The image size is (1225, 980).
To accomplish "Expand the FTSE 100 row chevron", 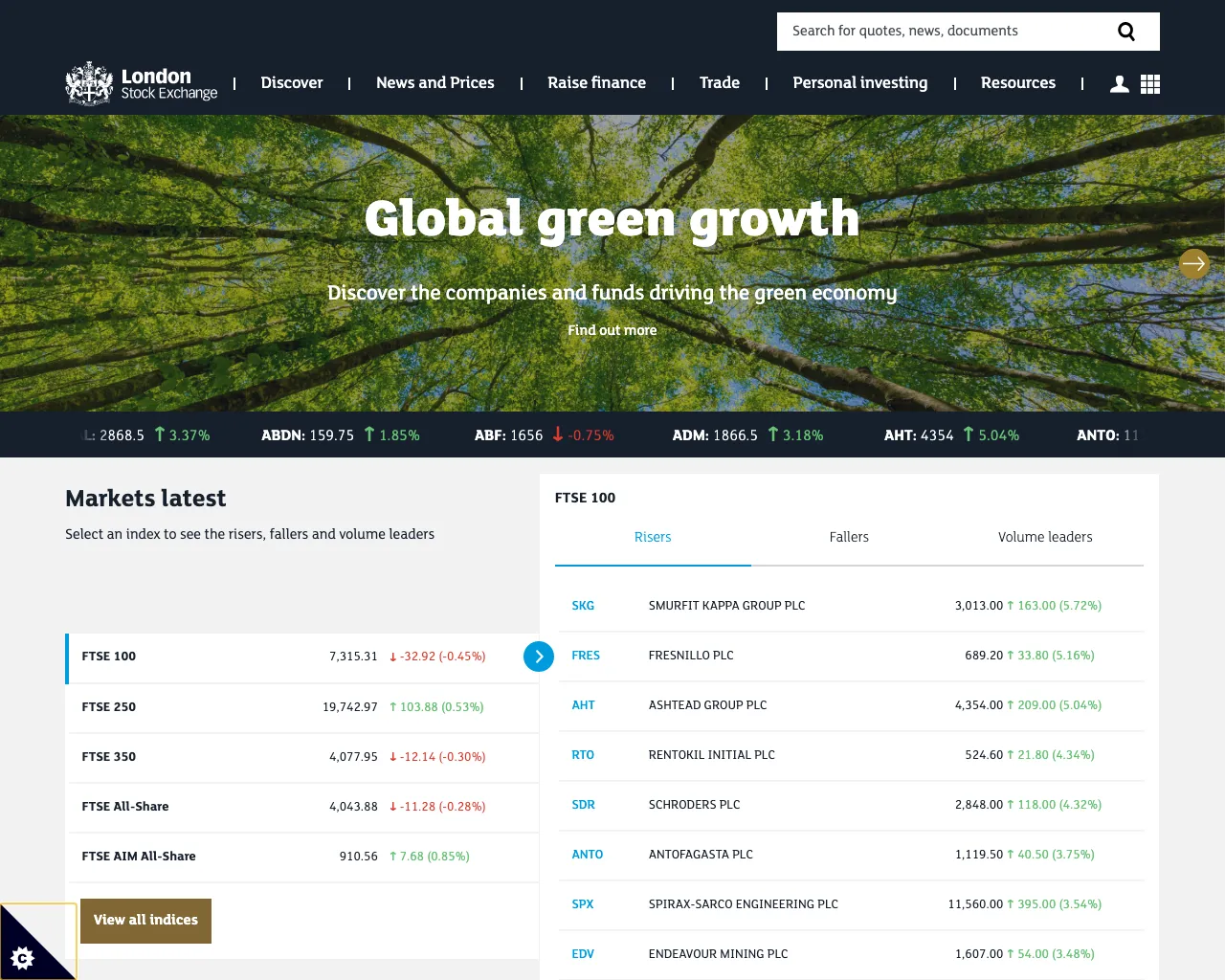I will [539, 657].
